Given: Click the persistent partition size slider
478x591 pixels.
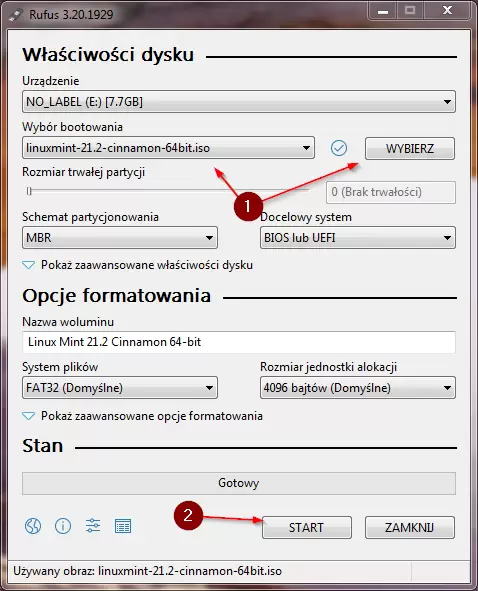Looking at the screenshot, I should point(168,191).
